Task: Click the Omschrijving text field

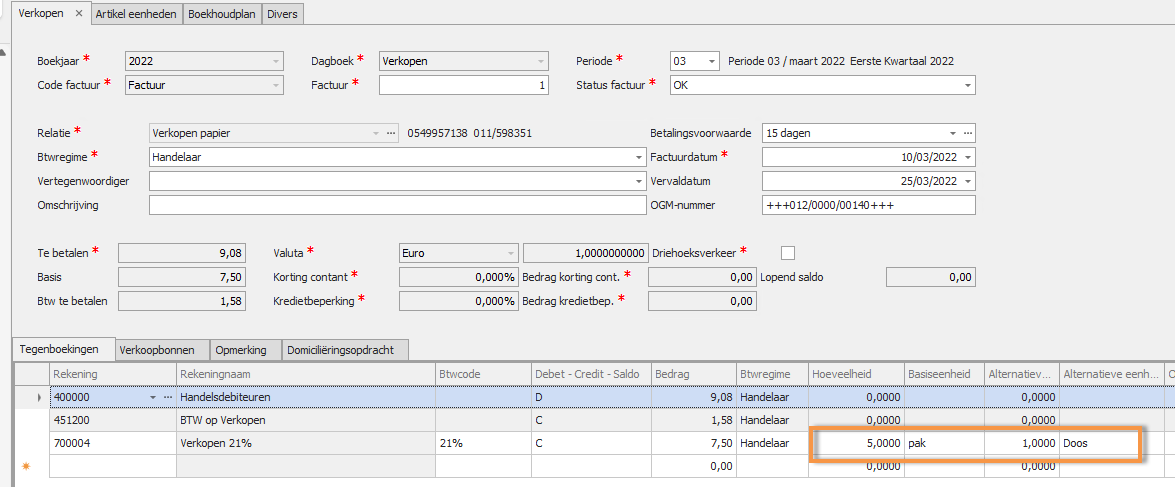Action: [x=396, y=205]
